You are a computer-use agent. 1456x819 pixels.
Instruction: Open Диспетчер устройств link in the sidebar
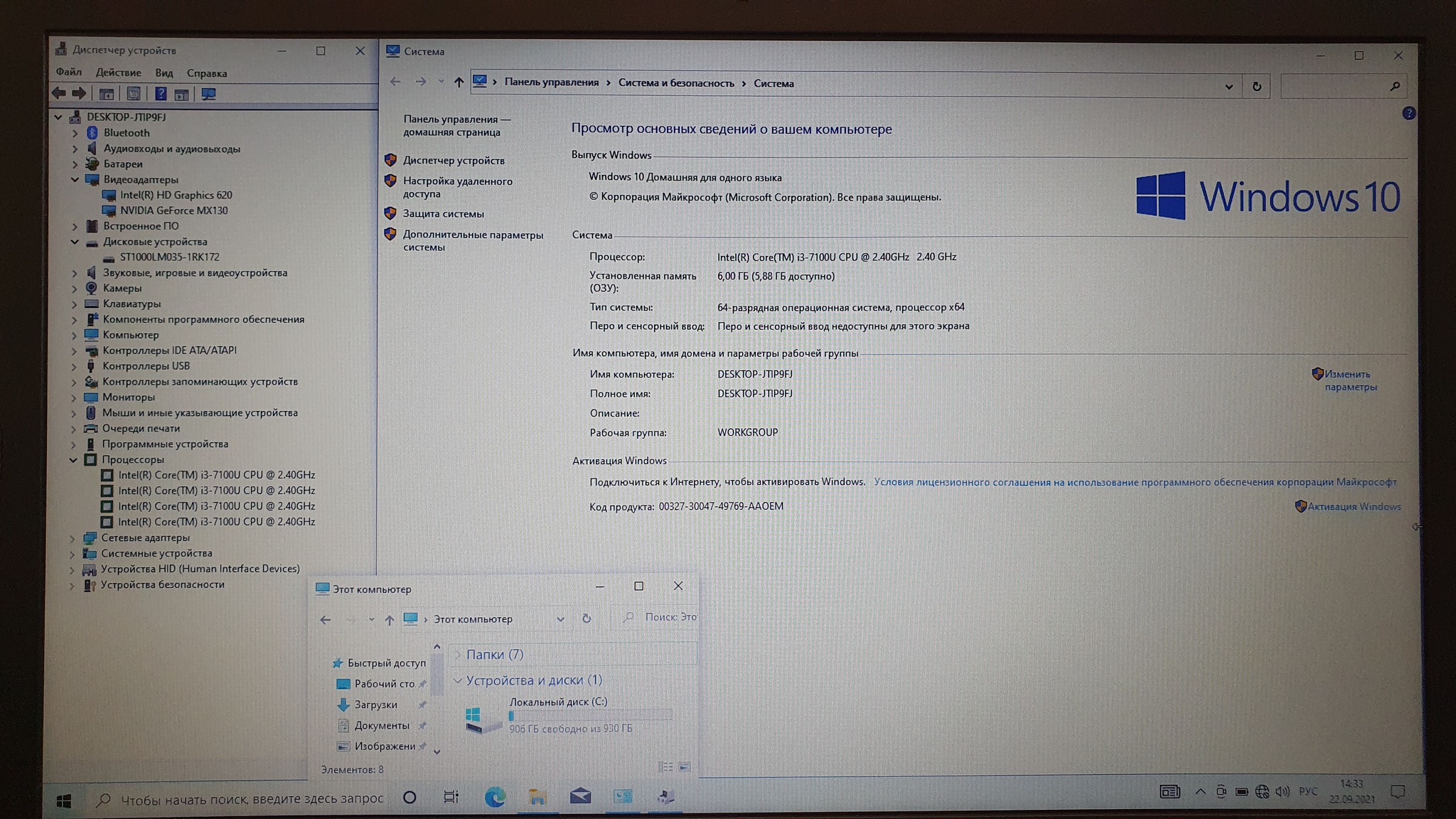(x=454, y=161)
